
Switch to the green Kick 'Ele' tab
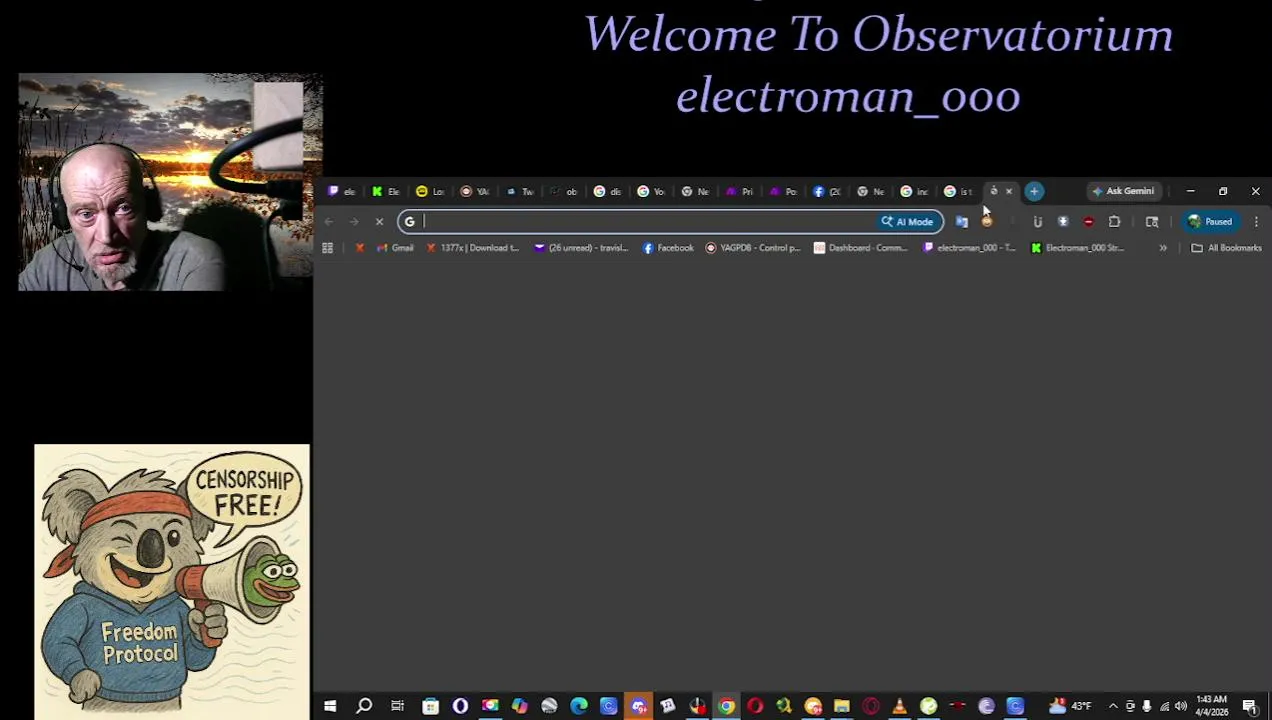[x=386, y=191]
